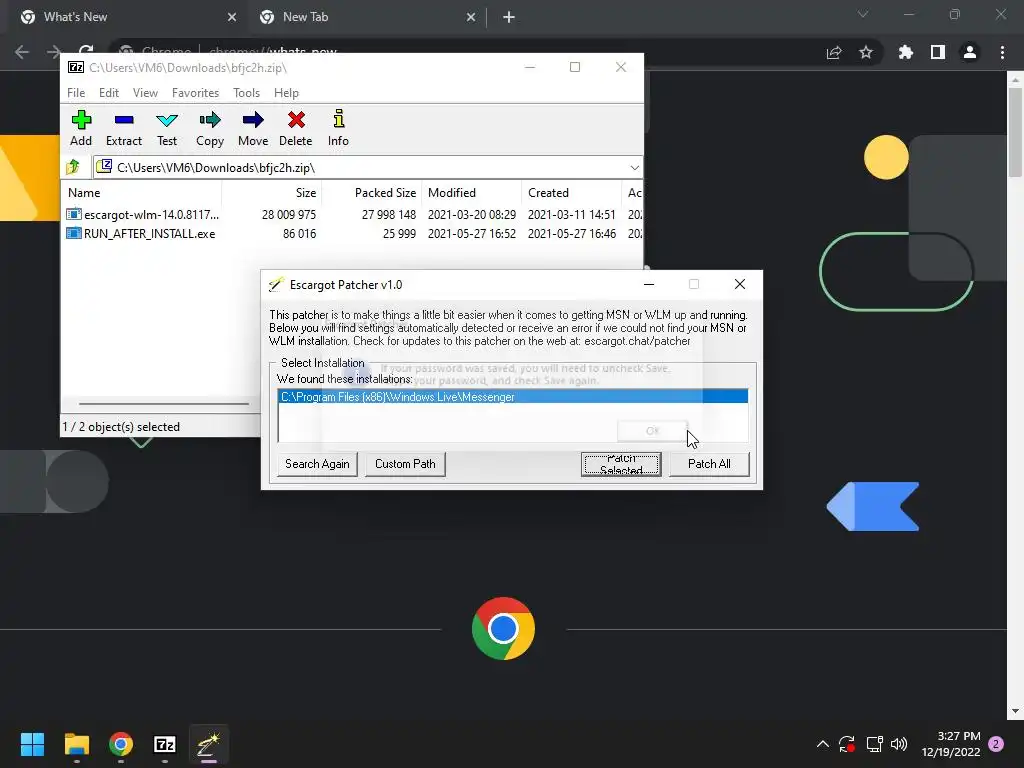This screenshot has width=1024, height=768.
Task: Show hidden system tray icons
Action: 823,744
